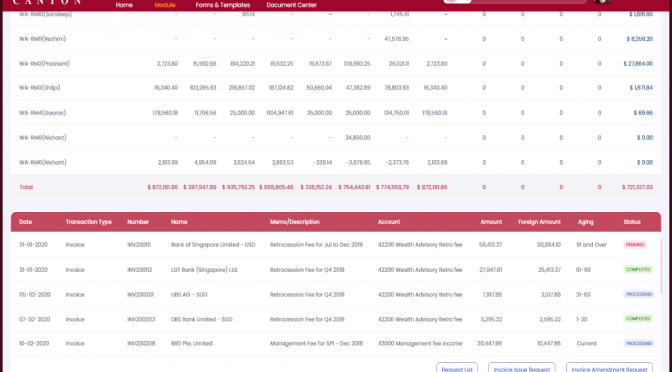Select the WA-RM10(Sandeep) row label
This screenshot has height=372, width=672.
coord(45,14)
